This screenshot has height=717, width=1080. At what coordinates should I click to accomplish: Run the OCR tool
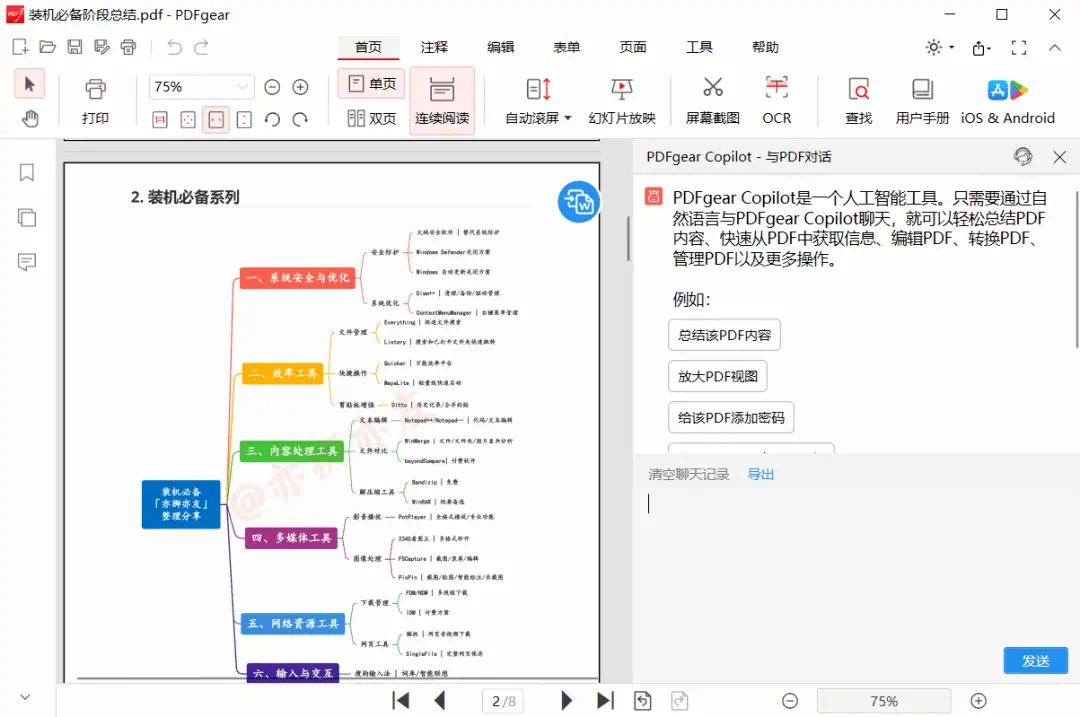coord(777,101)
